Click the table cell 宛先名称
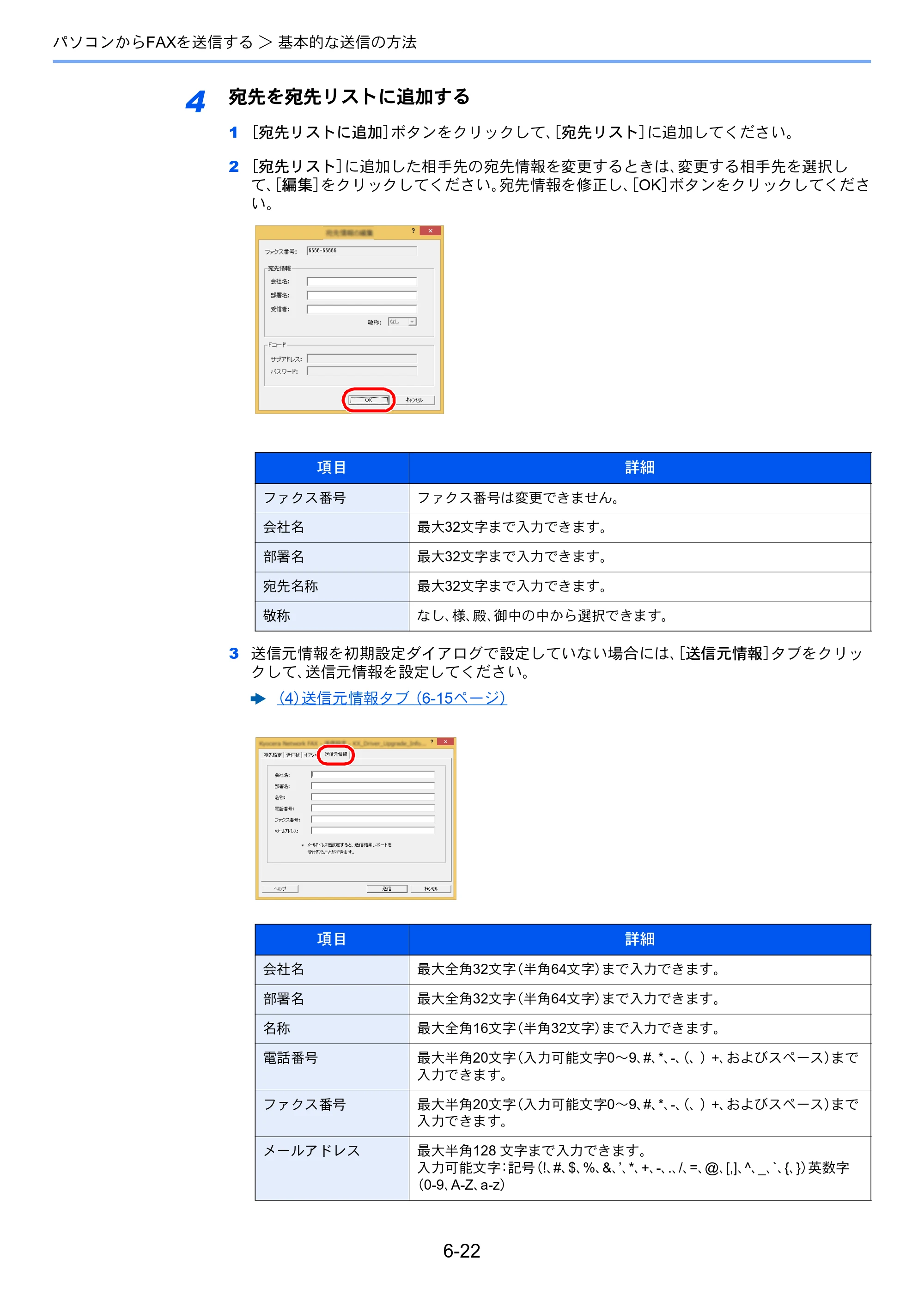The height and width of the screenshot is (1307, 924). [332, 586]
